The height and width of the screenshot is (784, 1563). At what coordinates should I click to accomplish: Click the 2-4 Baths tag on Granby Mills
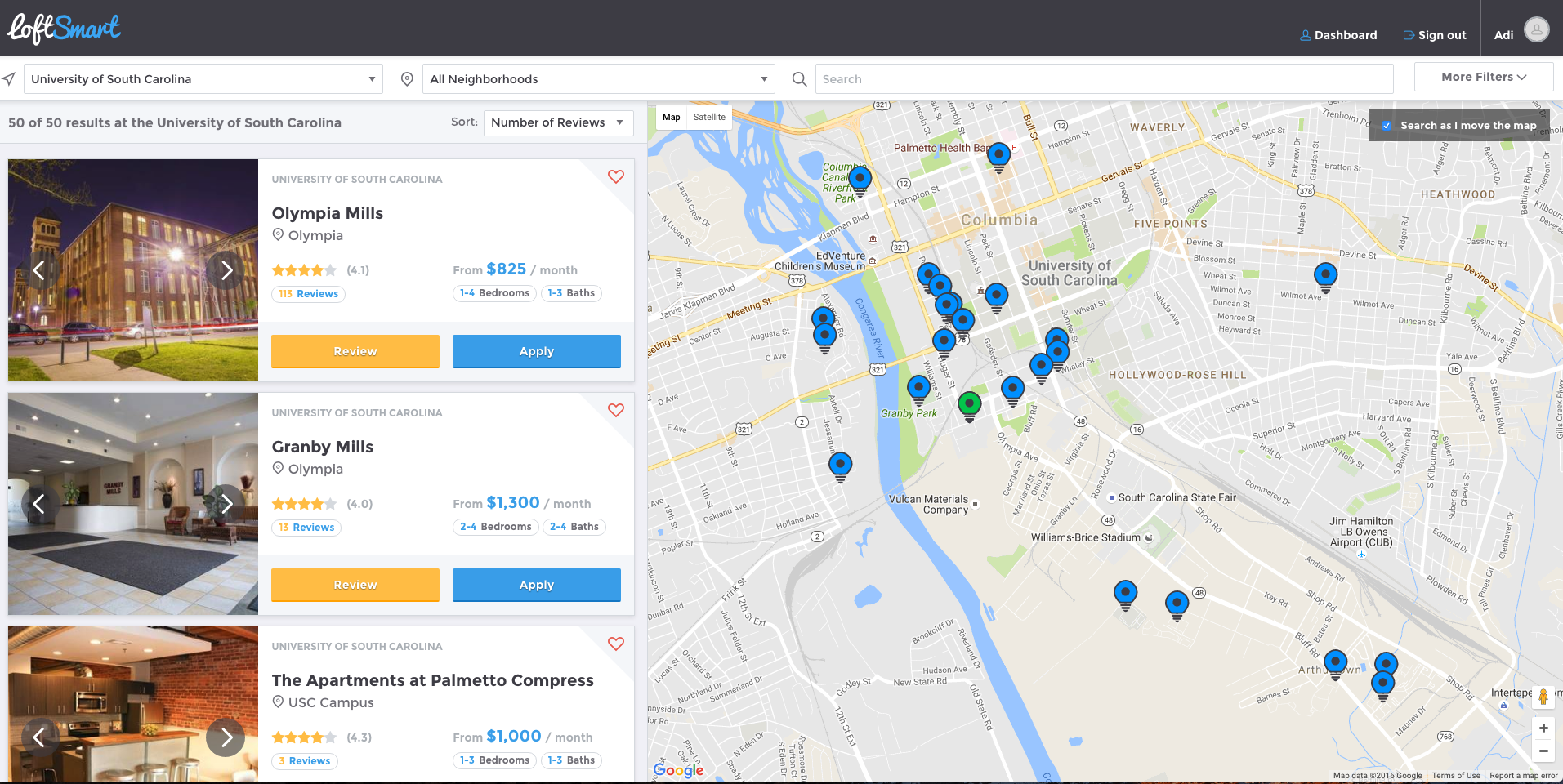(x=574, y=527)
